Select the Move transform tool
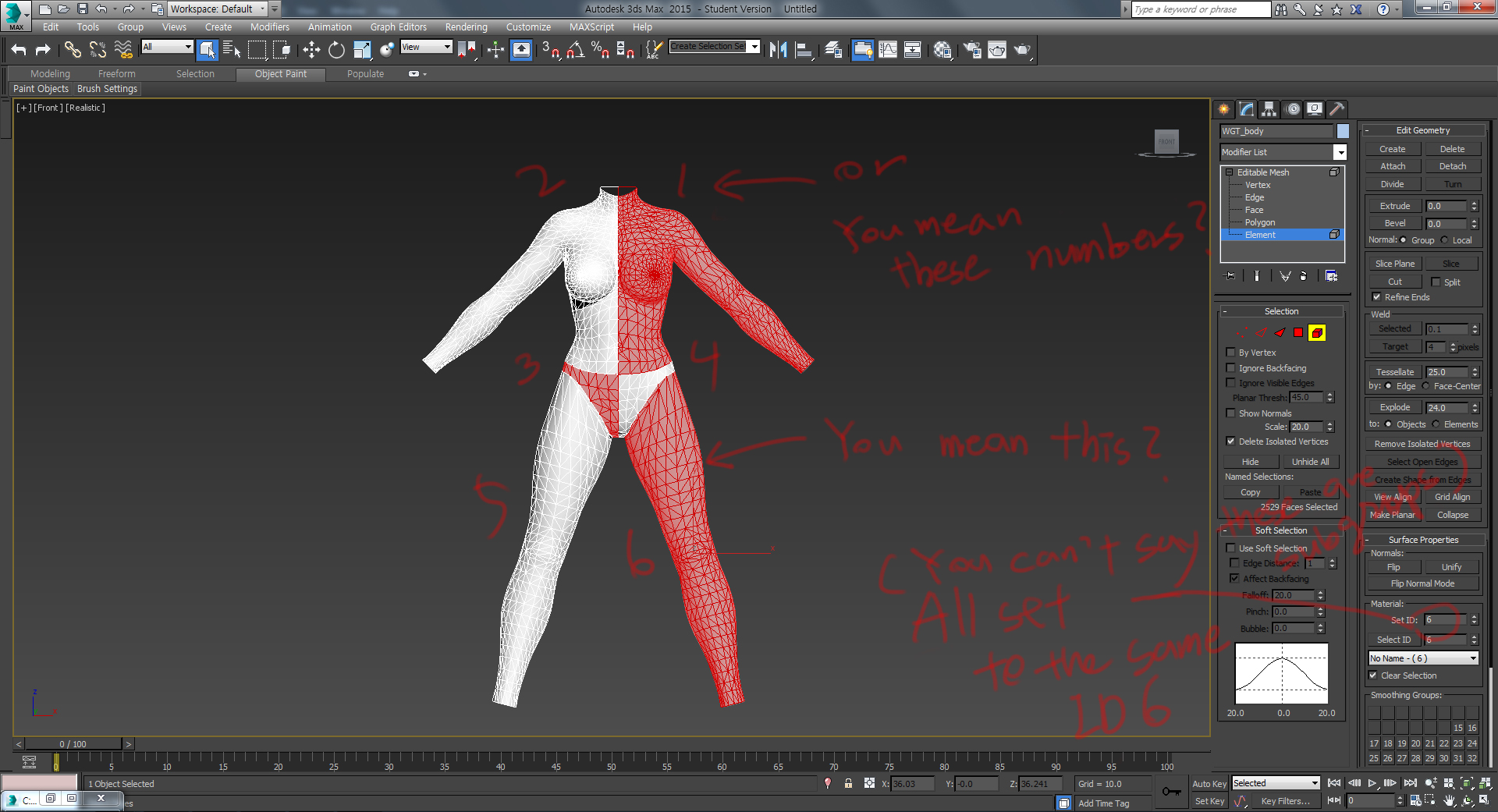The width and height of the screenshot is (1498, 812). (x=311, y=50)
